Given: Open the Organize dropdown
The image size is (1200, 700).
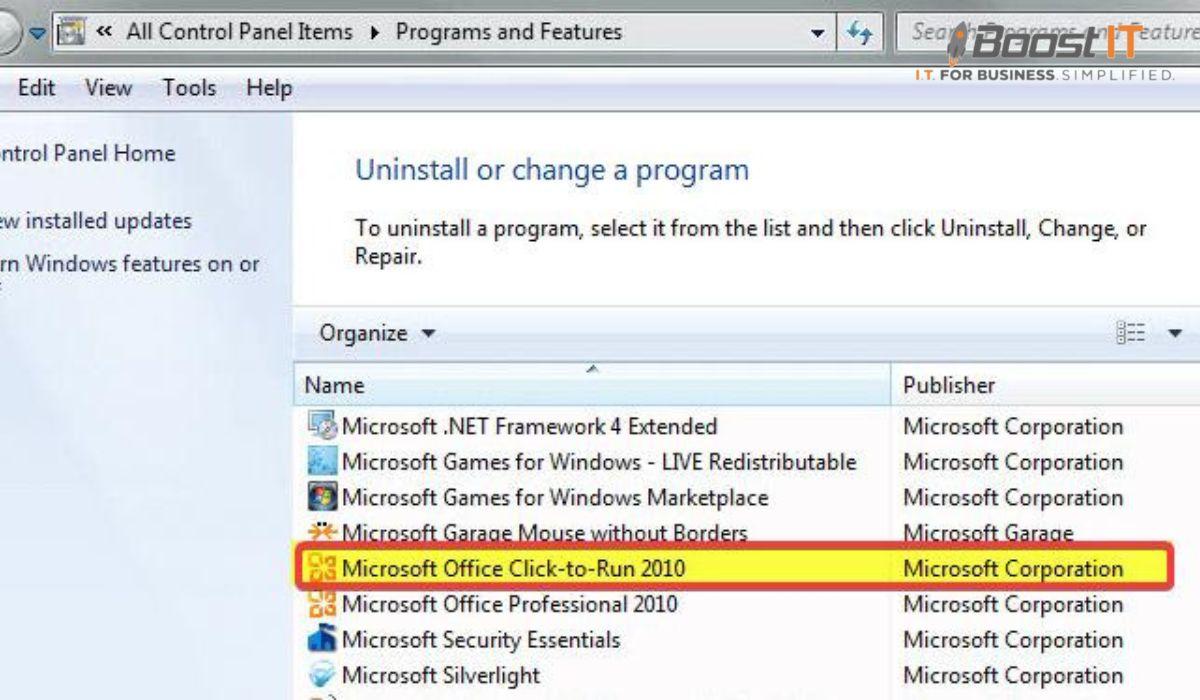Looking at the screenshot, I should [377, 333].
